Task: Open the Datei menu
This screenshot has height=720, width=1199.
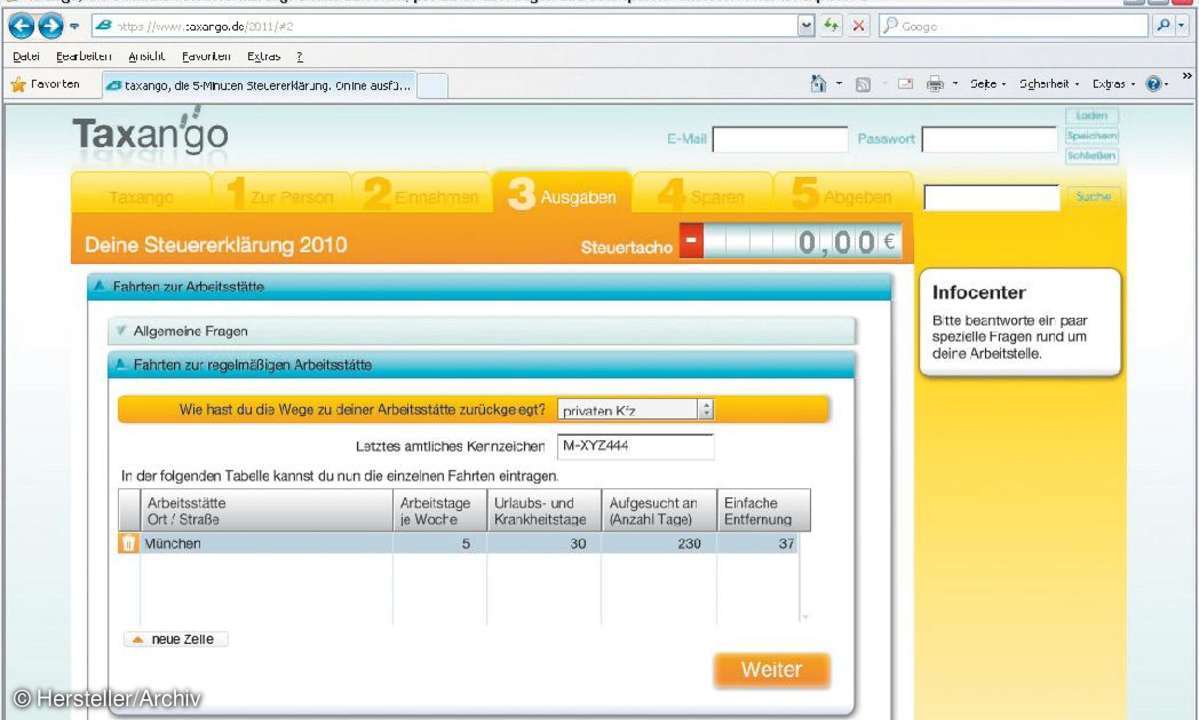Action: (x=26, y=57)
